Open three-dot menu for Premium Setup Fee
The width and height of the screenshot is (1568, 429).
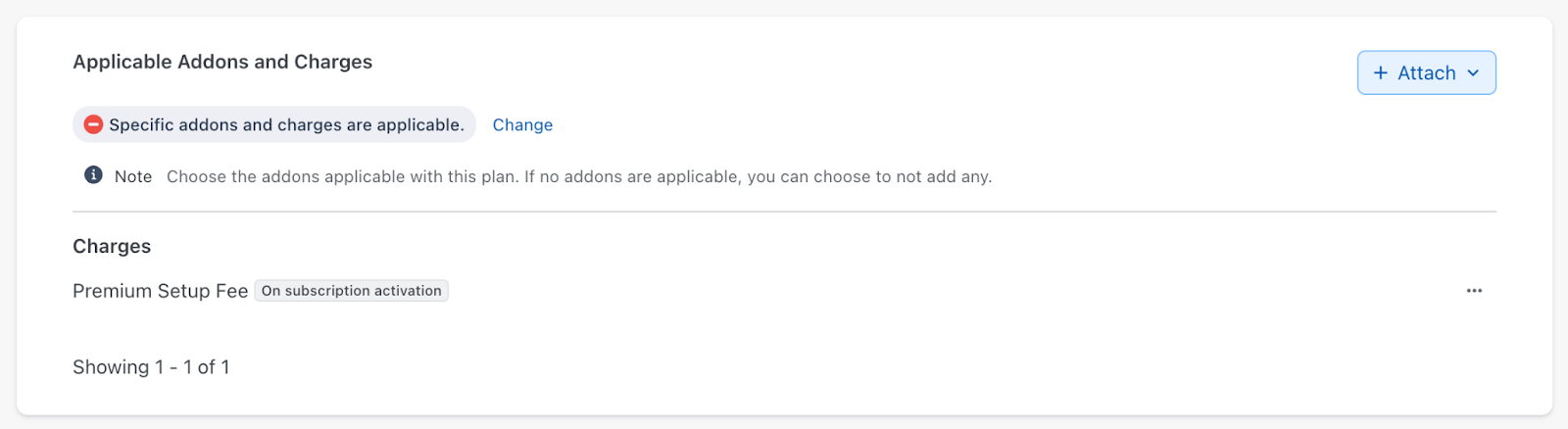1474,291
